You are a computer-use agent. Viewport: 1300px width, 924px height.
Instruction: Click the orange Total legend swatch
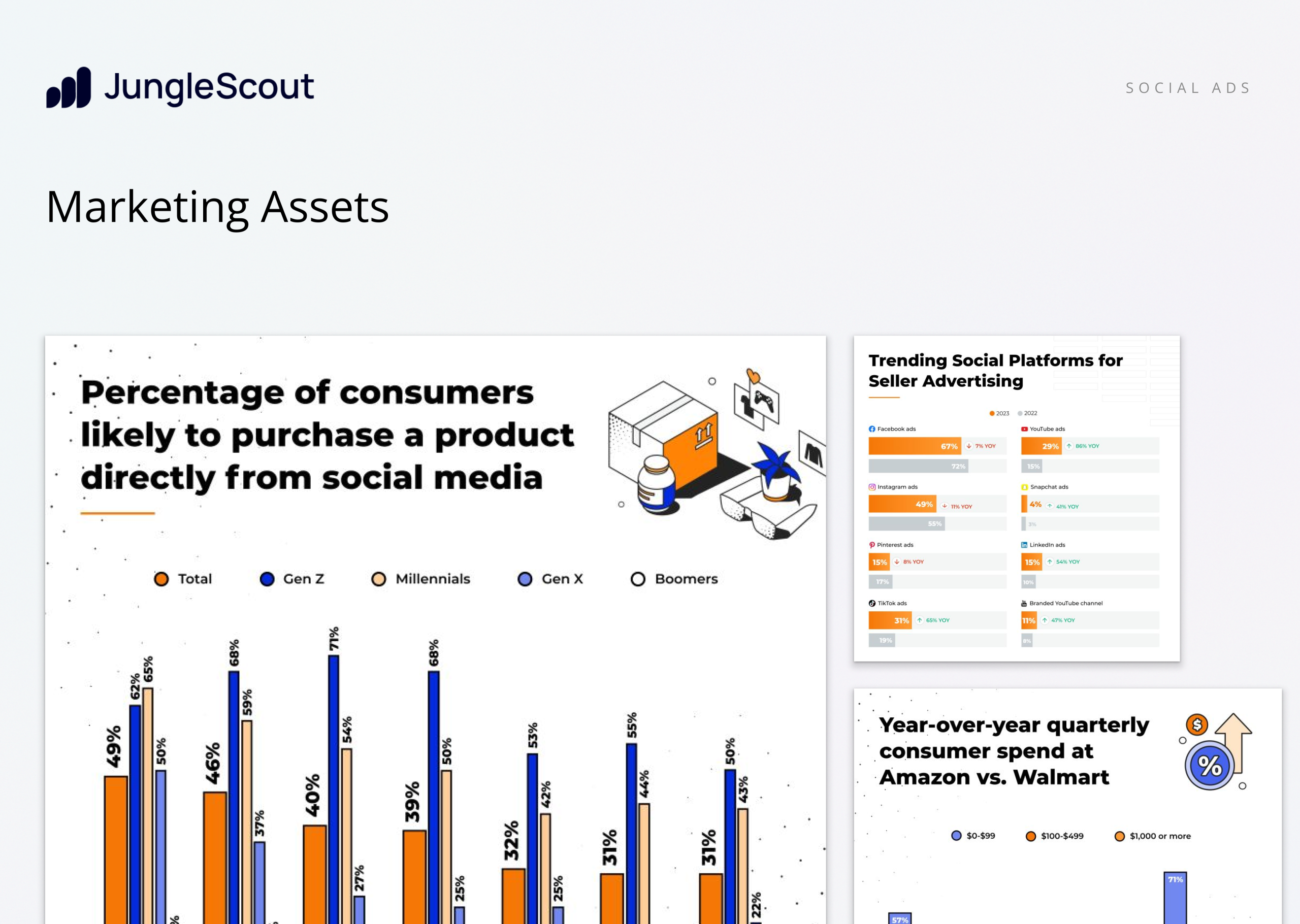coord(161,579)
